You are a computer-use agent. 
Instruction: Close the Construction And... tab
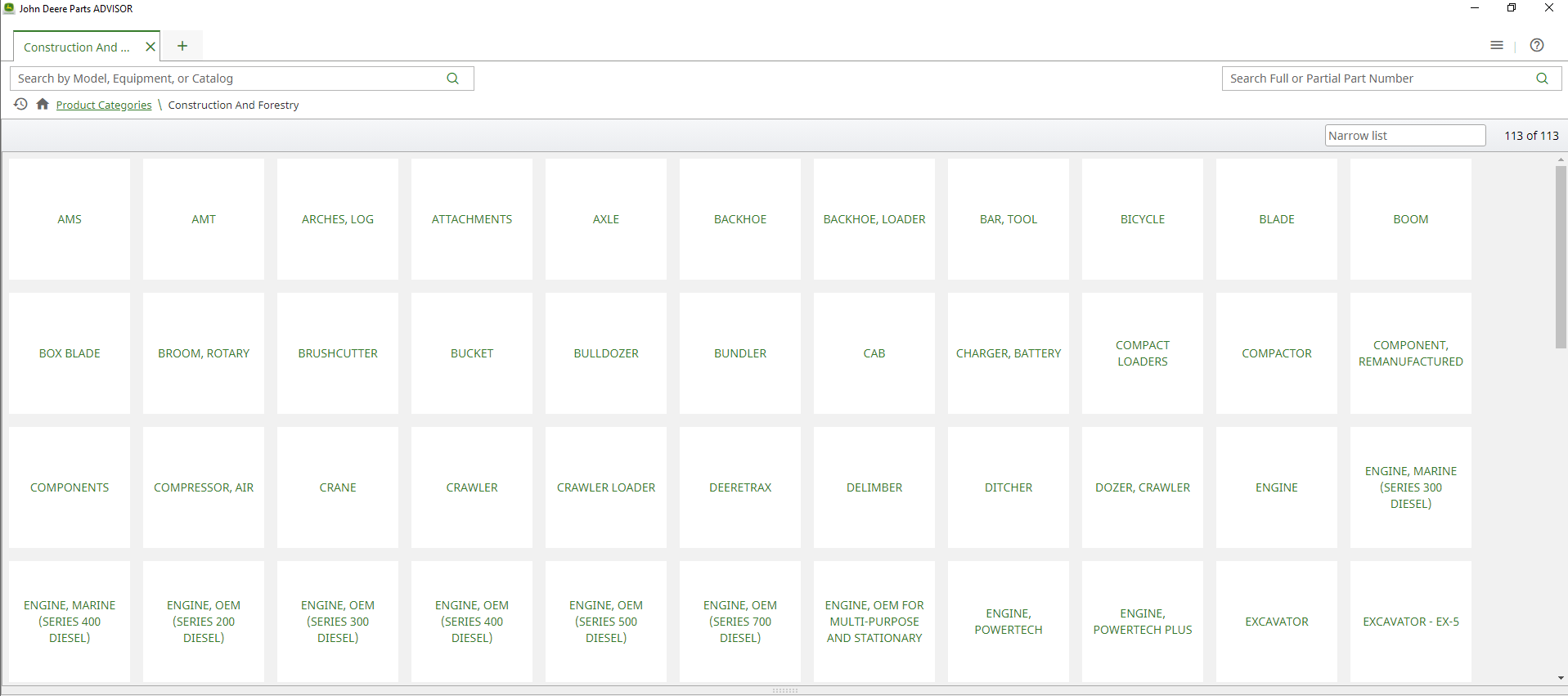[151, 47]
